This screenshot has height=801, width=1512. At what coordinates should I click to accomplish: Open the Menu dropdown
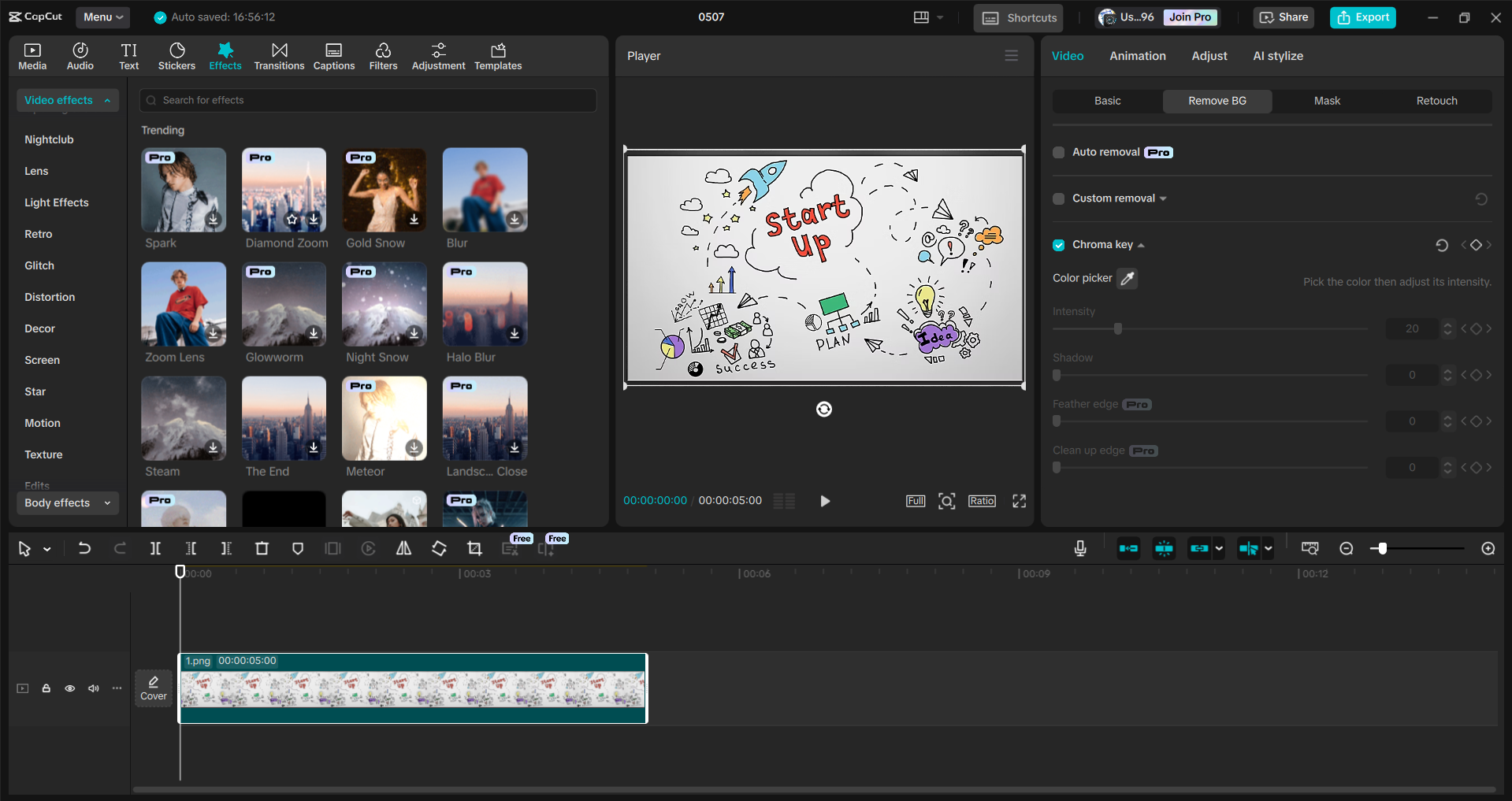tap(103, 17)
